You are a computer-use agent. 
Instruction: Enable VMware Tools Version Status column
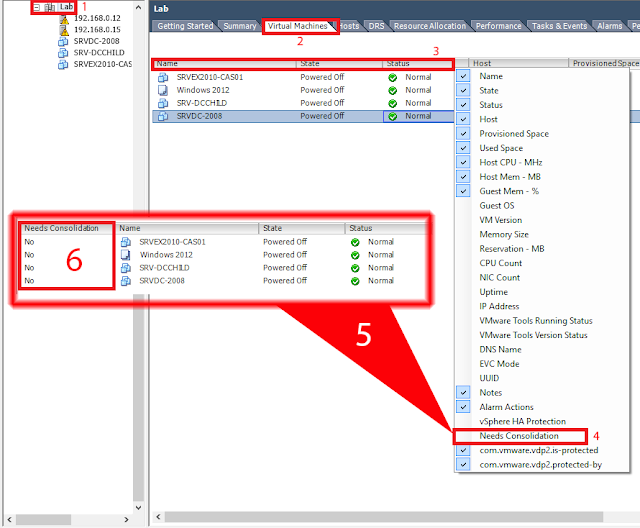click(542, 335)
